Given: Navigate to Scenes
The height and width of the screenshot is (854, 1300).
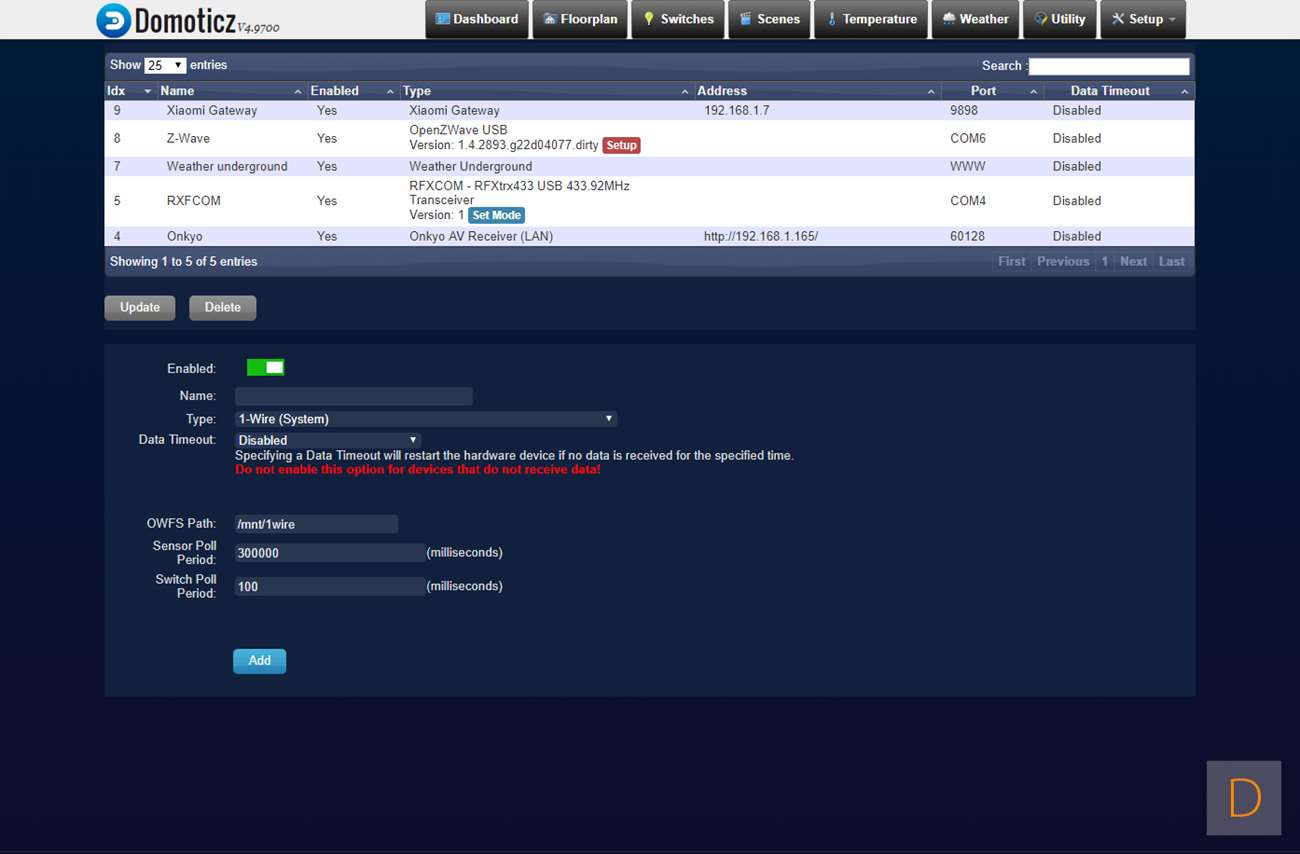Looking at the screenshot, I should click(769, 20).
